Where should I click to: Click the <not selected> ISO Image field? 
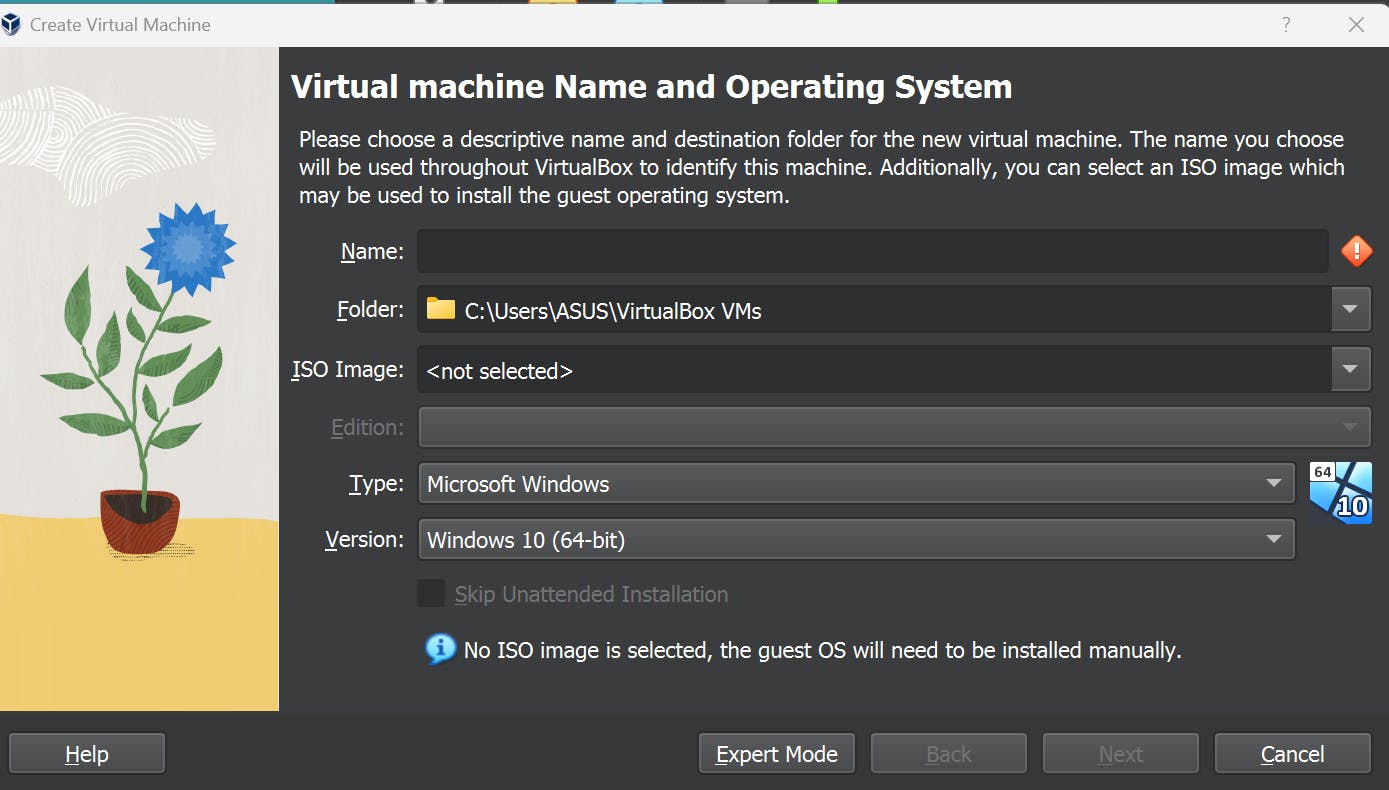tap(875, 370)
